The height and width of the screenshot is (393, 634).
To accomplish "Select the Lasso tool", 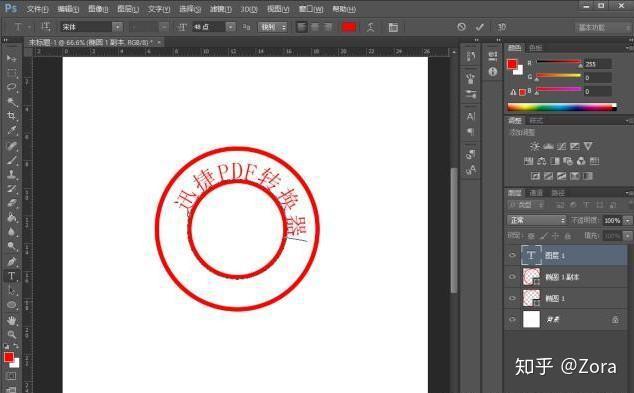I will click(x=11, y=87).
